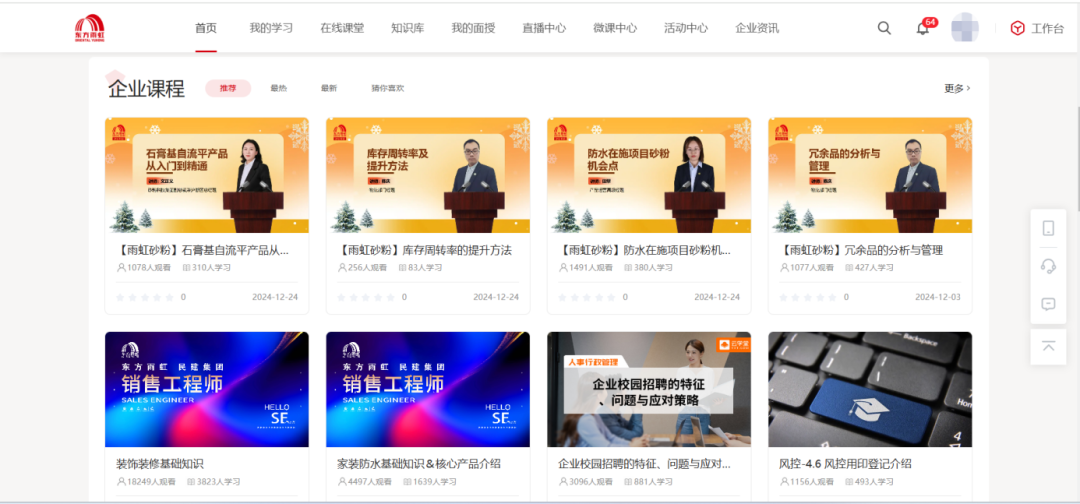Open the search magnifier icon
Screen dimensions: 1080x504
coord(884,28)
